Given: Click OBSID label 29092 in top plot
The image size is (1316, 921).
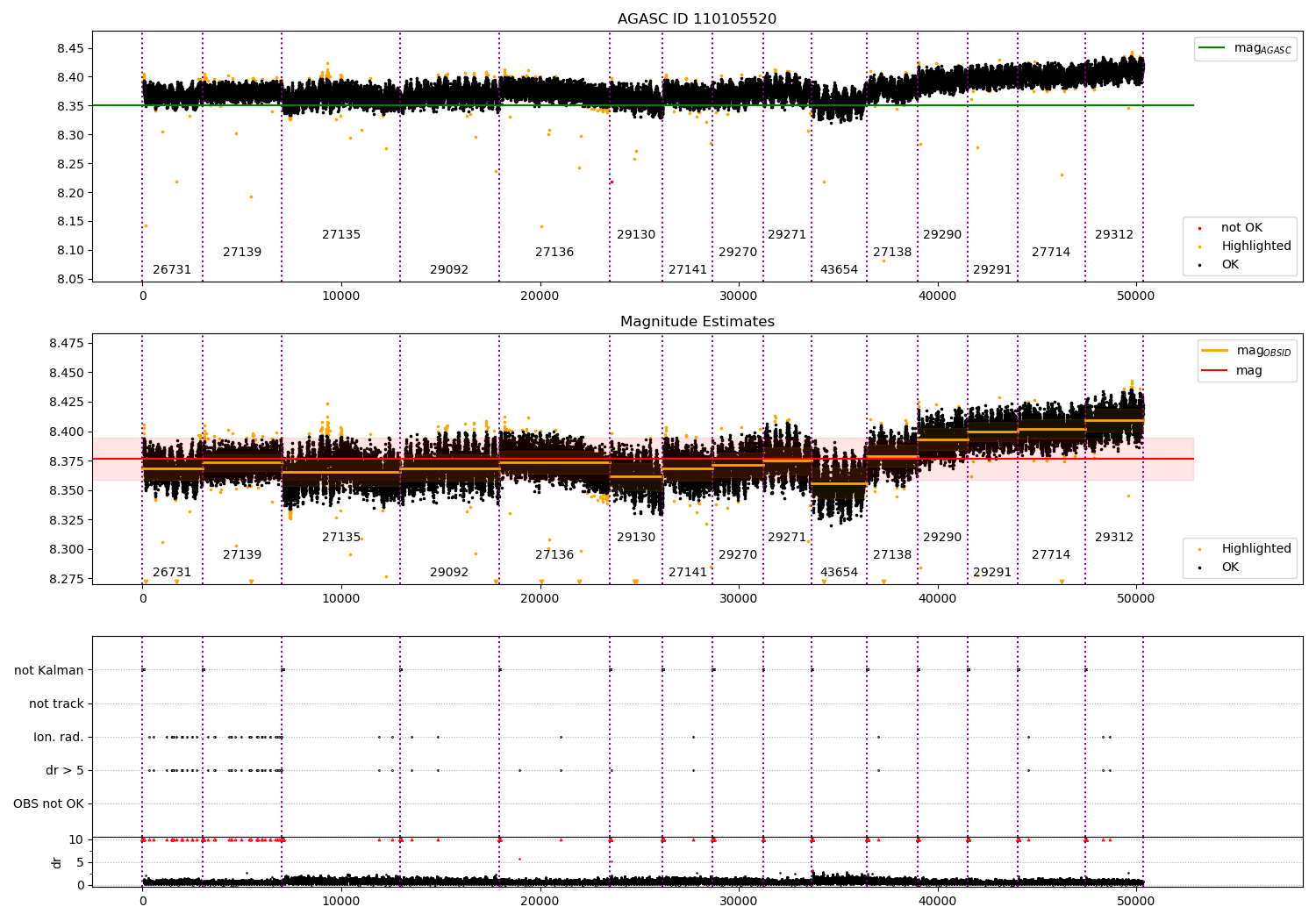Looking at the screenshot, I should (449, 269).
